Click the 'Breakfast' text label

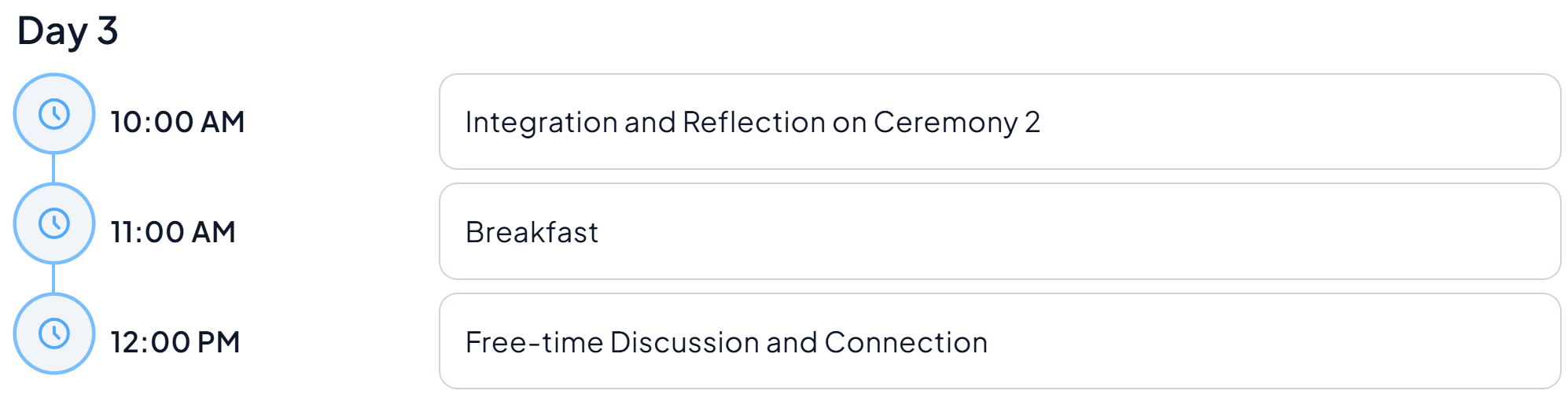[x=532, y=232]
